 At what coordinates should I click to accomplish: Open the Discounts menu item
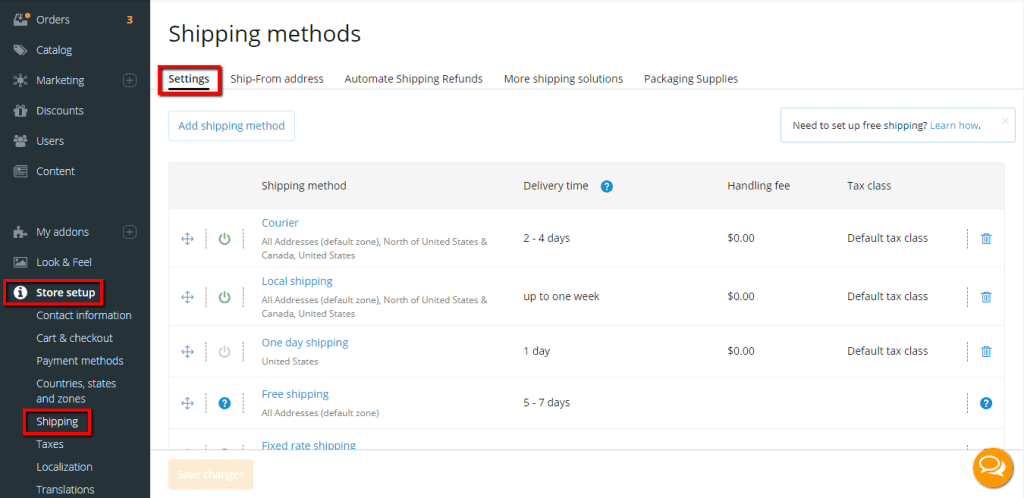click(x=60, y=111)
